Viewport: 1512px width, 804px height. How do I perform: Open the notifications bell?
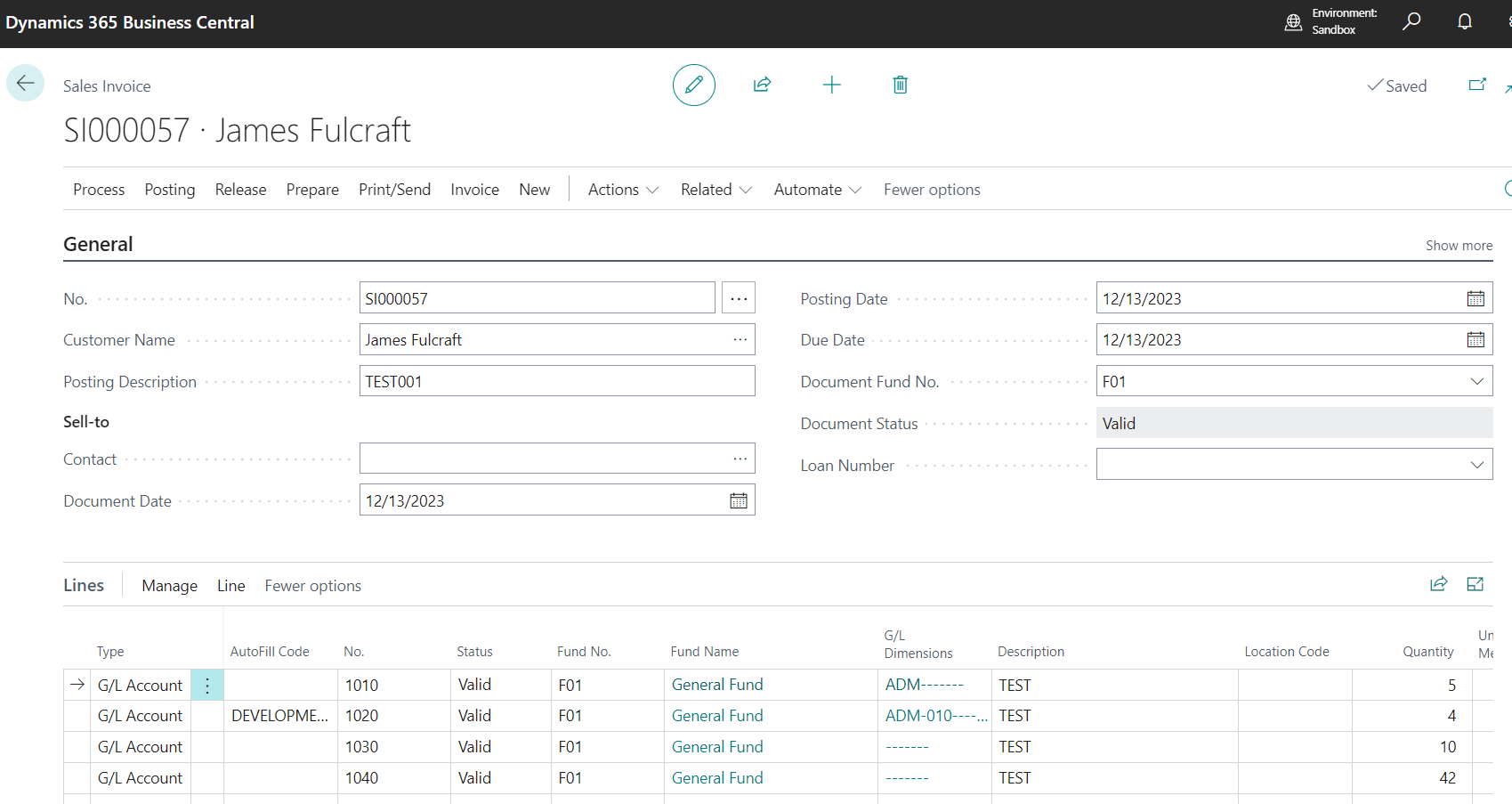point(1465,21)
